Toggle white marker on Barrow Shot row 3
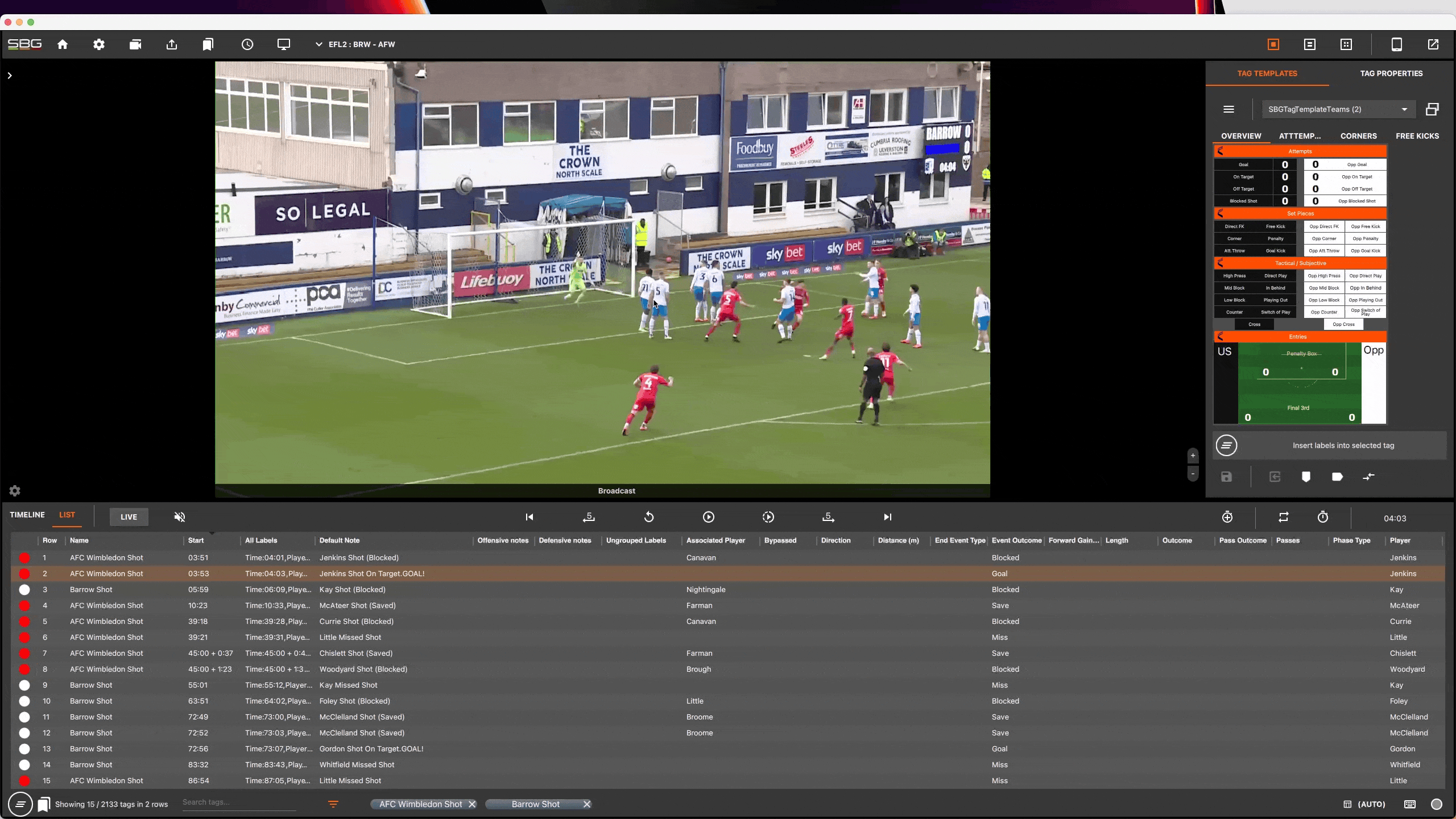 (24, 590)
